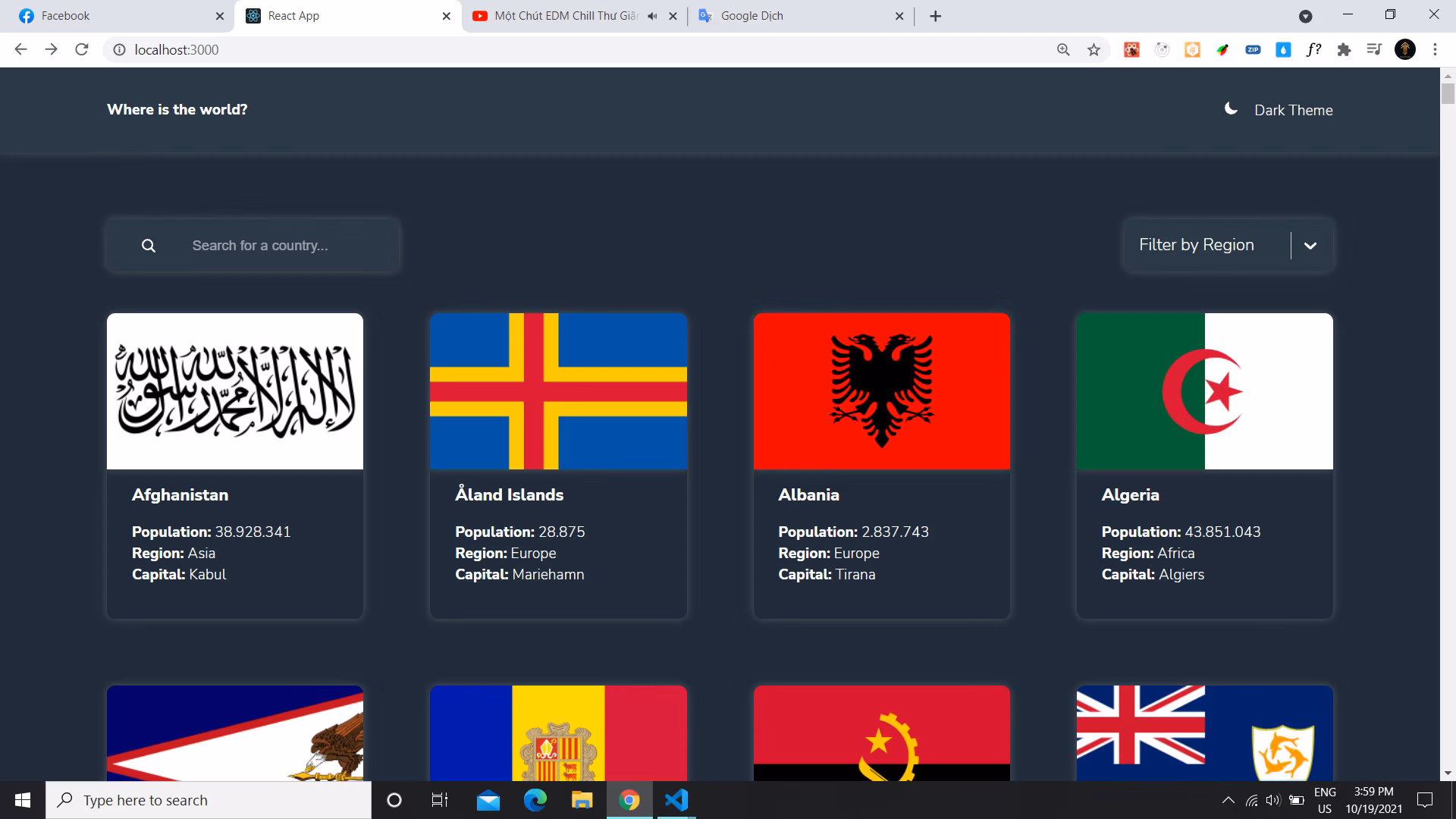
Task: Switch to the Facebook tab
Action: click(118, 16)
